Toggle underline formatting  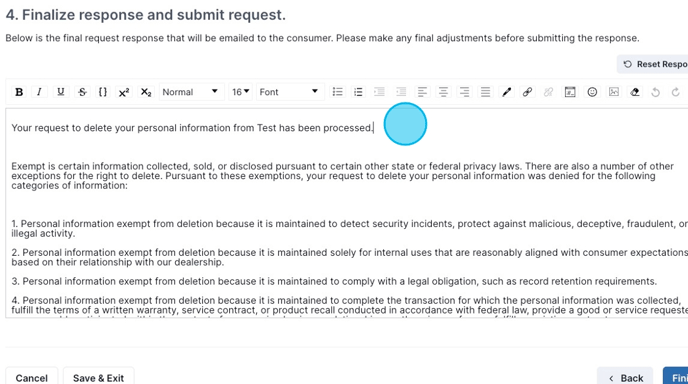point(61,92)
